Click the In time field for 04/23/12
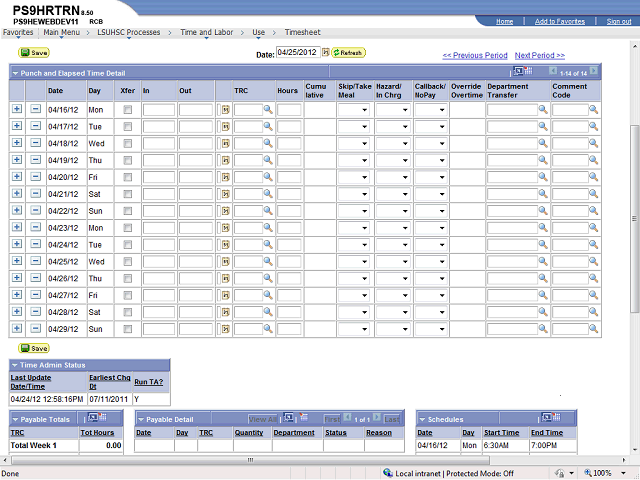Image resolution: width=640 pixels, height=480 pixels. click(x=158, y=228)
